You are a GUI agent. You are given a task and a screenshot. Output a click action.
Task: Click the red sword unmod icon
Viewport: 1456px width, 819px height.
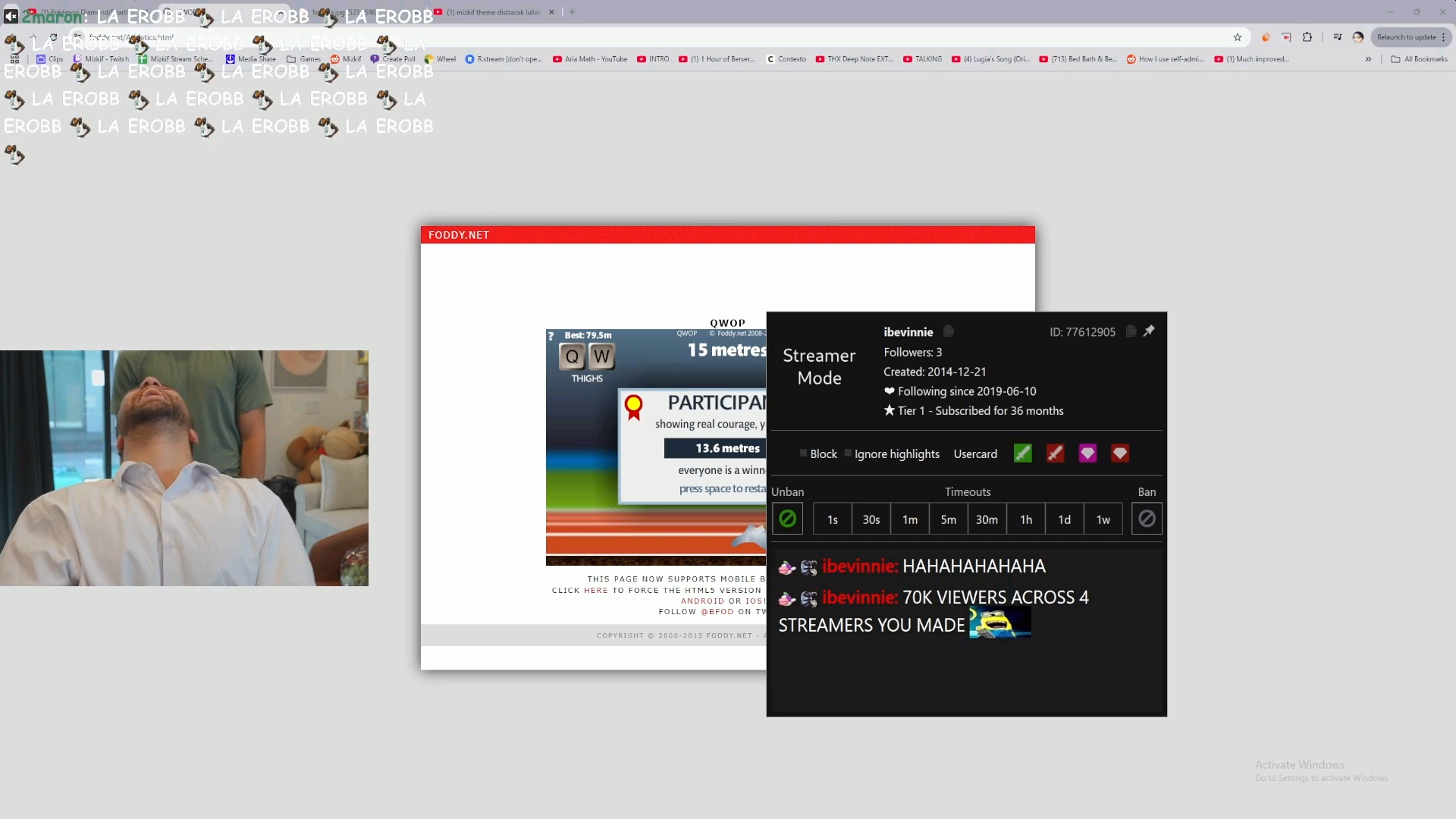click(x=1055, y=453)
